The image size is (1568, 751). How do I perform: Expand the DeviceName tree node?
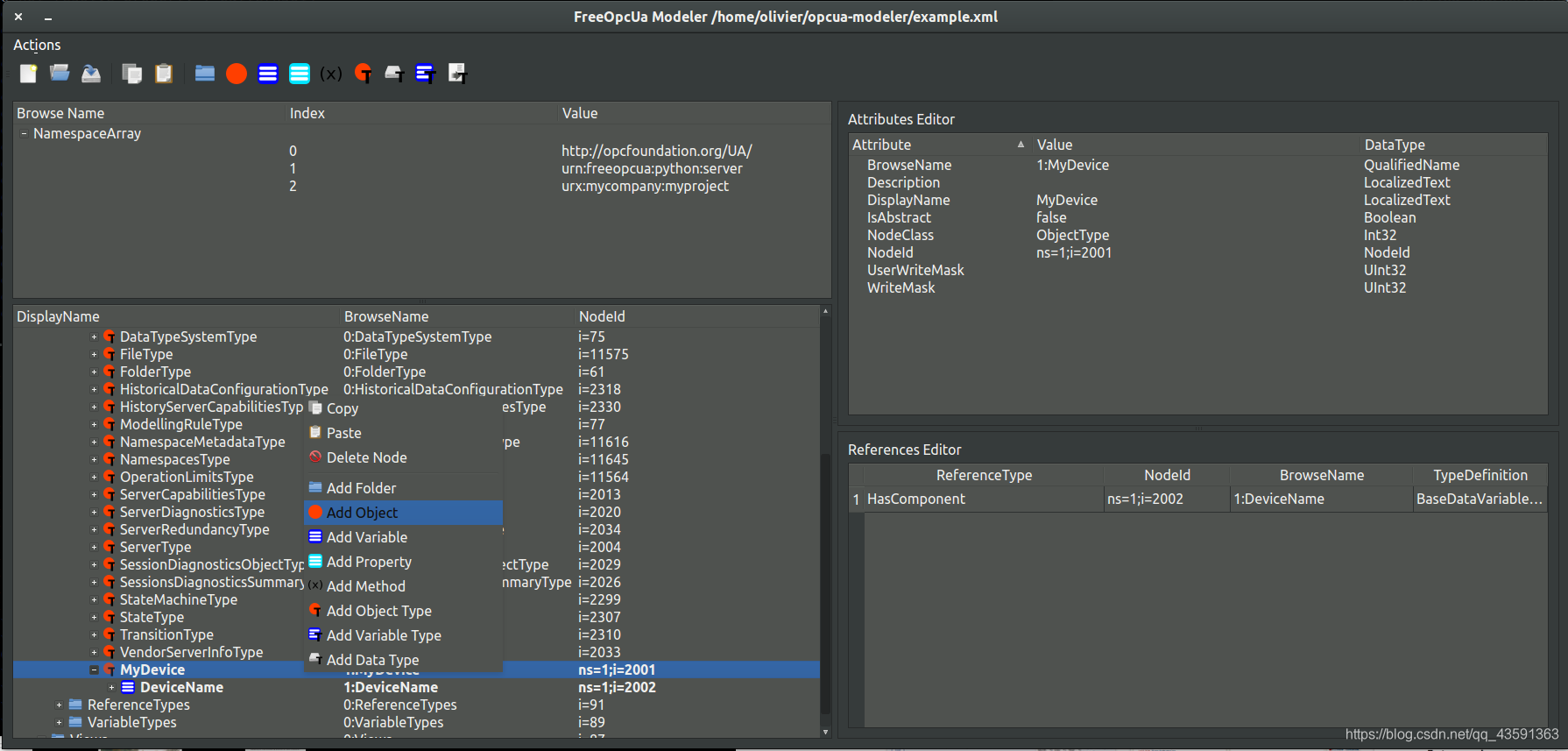(111, 687)
